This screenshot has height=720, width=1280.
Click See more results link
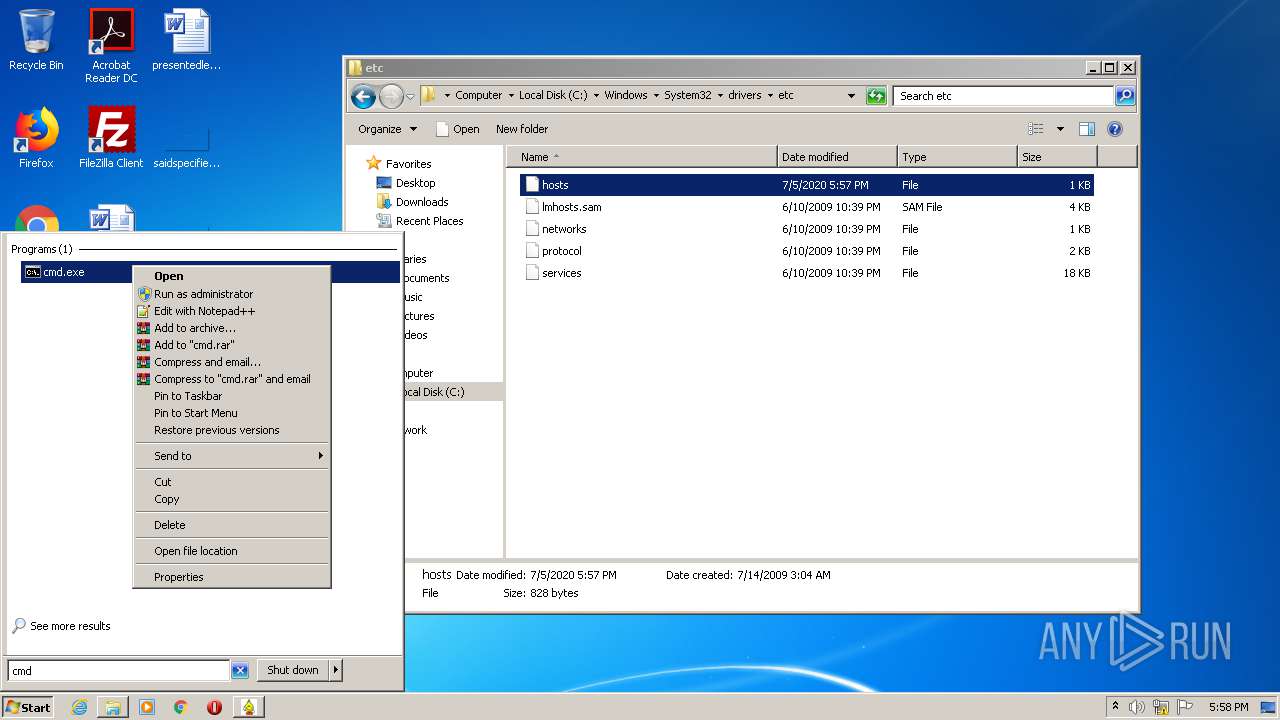[x=70, y=626]
